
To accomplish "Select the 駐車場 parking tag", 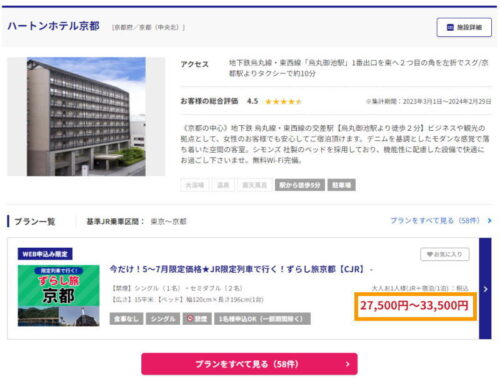I will 341,185.
